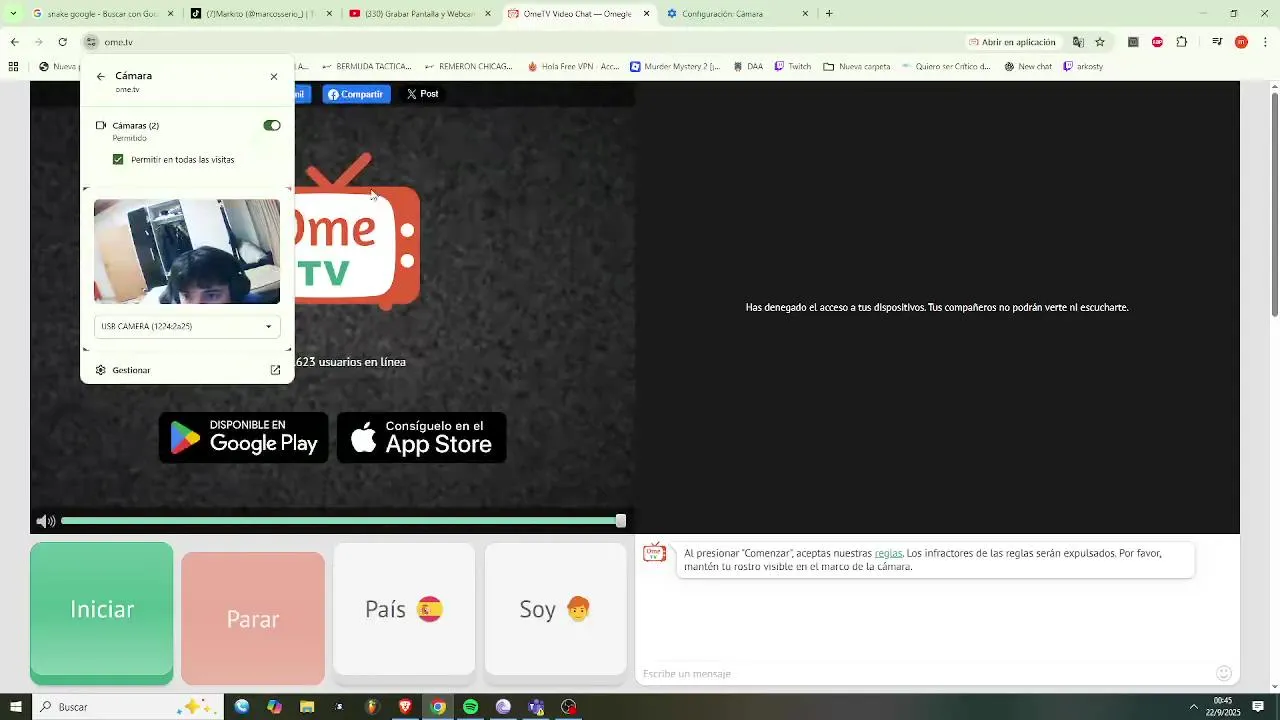Mute the volume speaker icon

pyautogui.click(x=45, y=521)
